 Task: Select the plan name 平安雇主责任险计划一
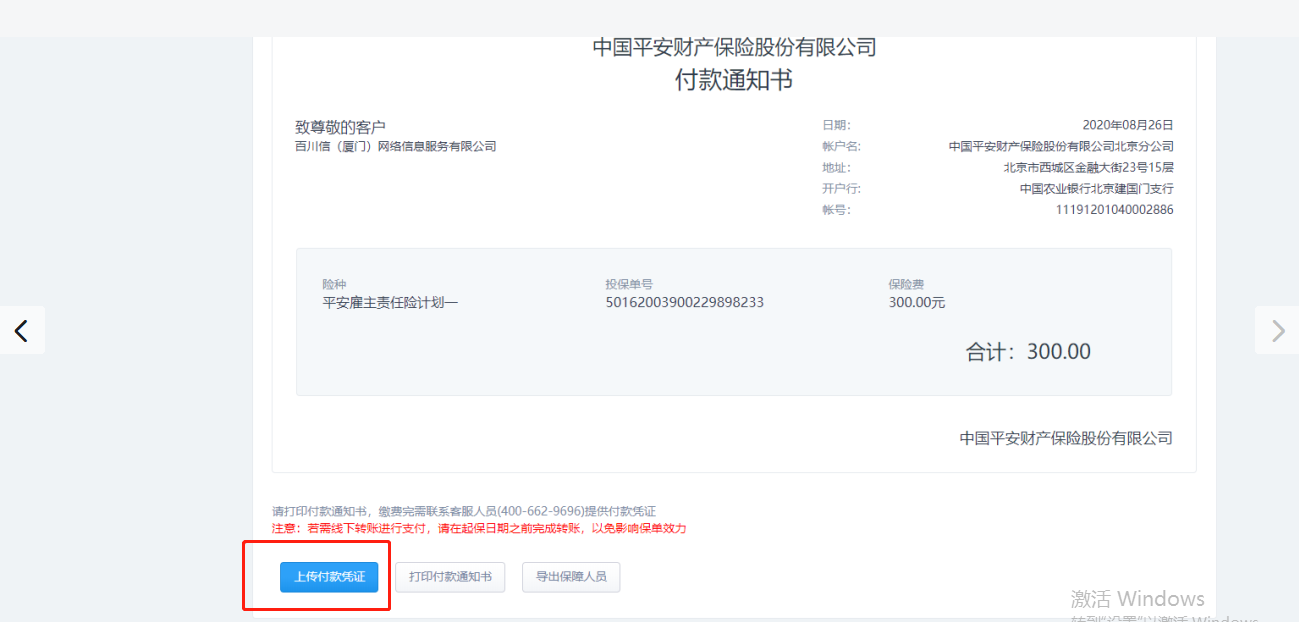pyautogui.click(x=390, y=302)
